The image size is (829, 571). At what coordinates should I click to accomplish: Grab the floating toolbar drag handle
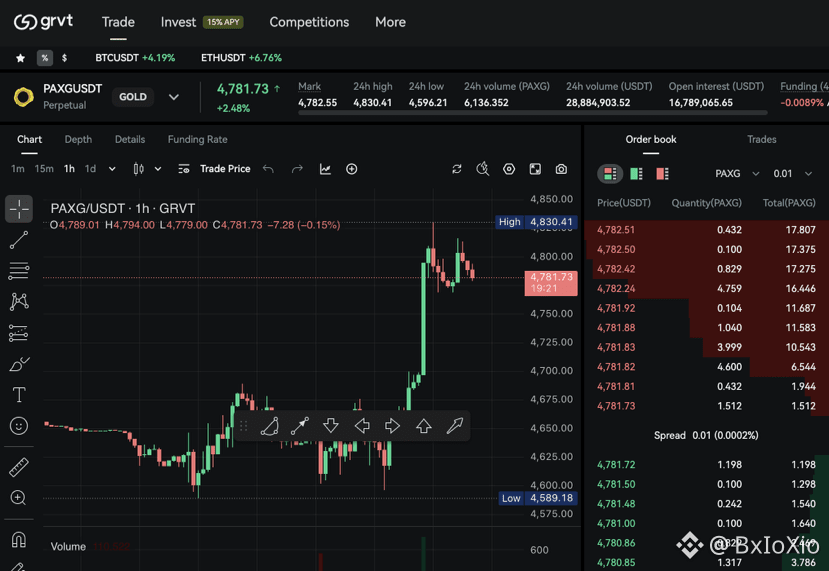point(244,426)
